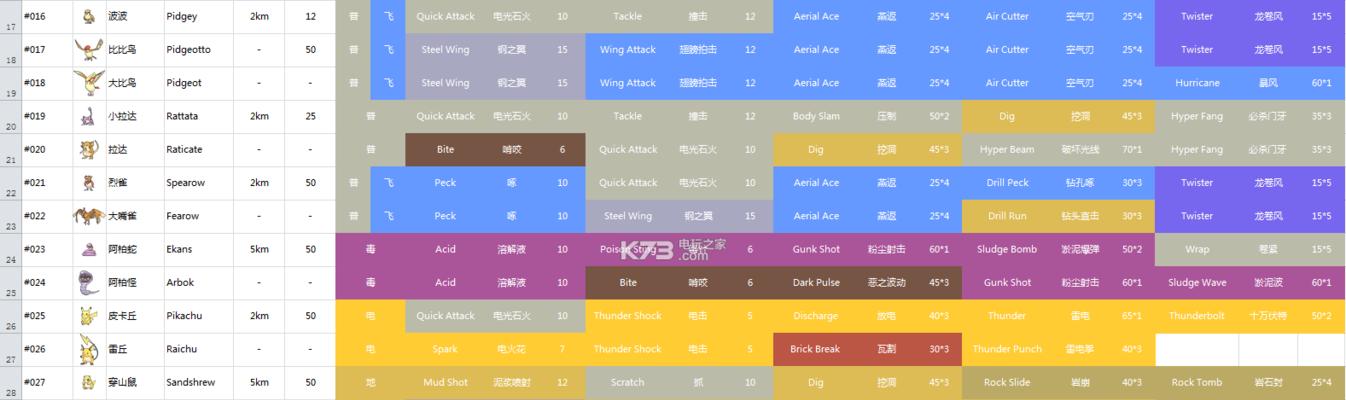The width and height of the screenshot is (1346, 400).
Task: Select the Raichu sprite image
Action: tap(89, 349)
